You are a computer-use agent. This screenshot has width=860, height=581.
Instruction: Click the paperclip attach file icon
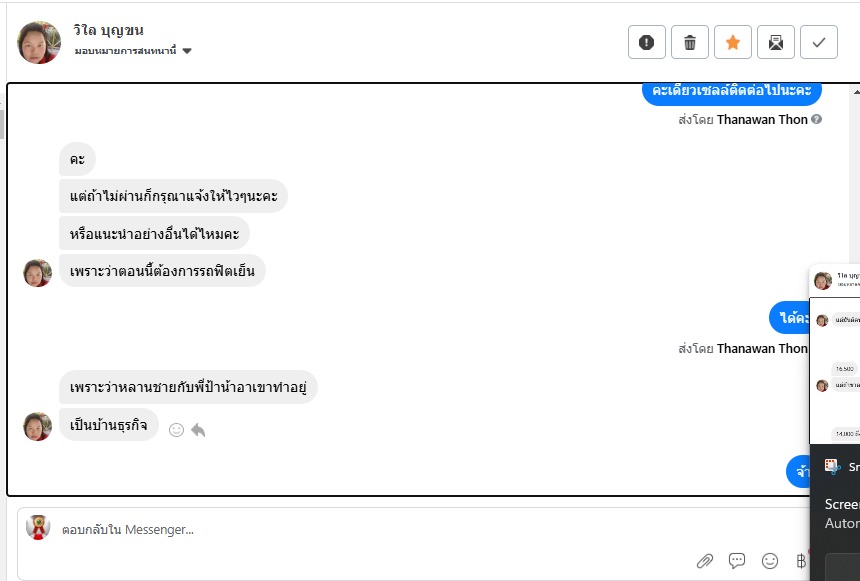click(705, 561)
